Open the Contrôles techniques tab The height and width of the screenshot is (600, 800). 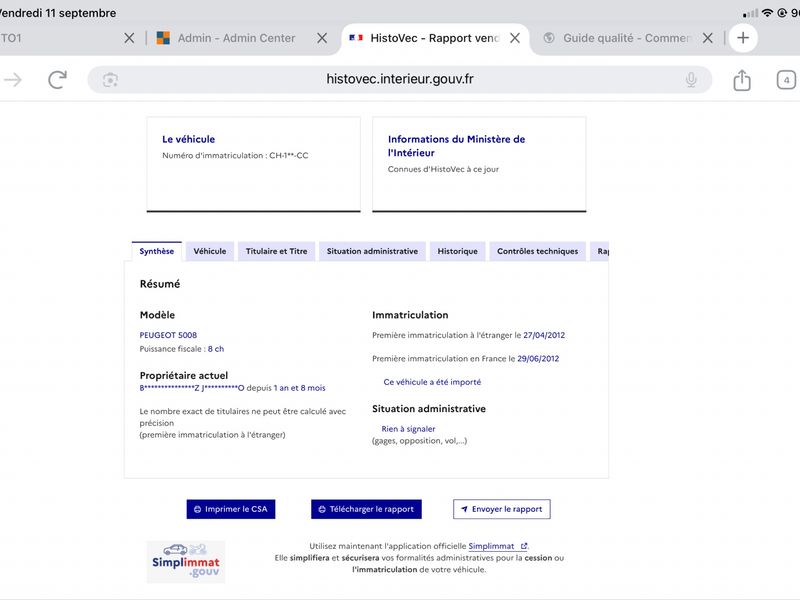click(538, 251)
